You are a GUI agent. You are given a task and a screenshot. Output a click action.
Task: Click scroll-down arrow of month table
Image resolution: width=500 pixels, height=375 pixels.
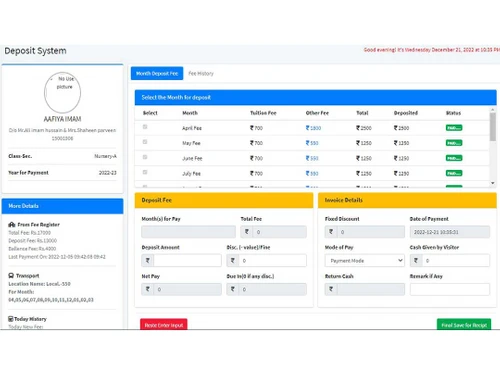tap(493, 183)
